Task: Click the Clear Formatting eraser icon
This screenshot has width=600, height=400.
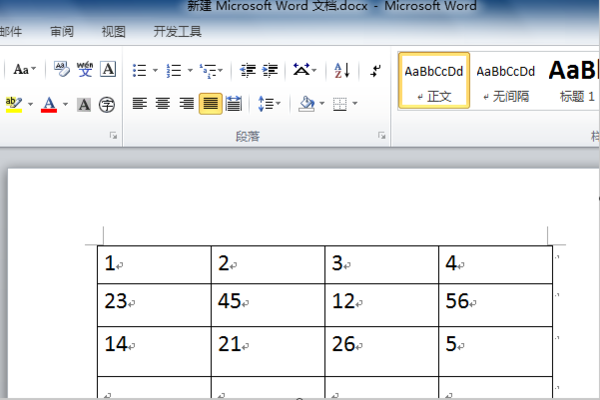Action: [62, 70]
